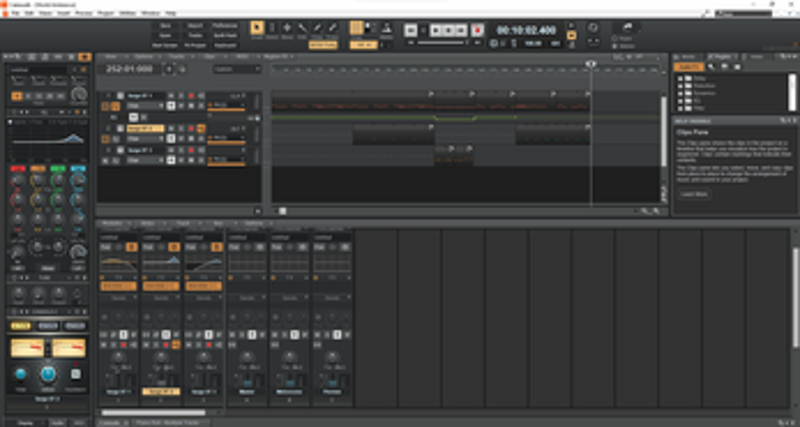Arm record on the highlighted second track
Viewport: 800px width, 427px height.
point(191,129)
